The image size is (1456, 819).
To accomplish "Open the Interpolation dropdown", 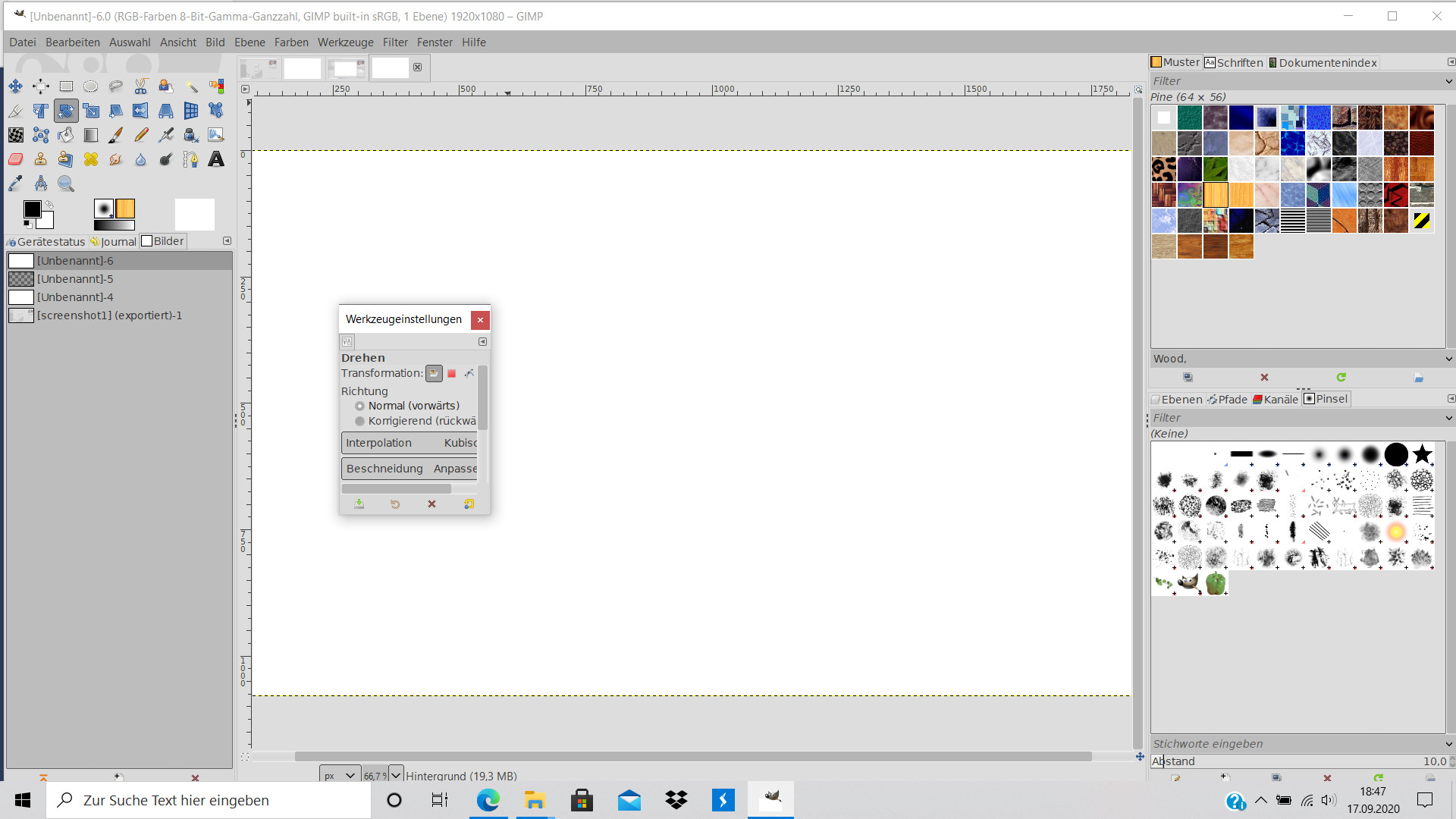I will (410, 443).
